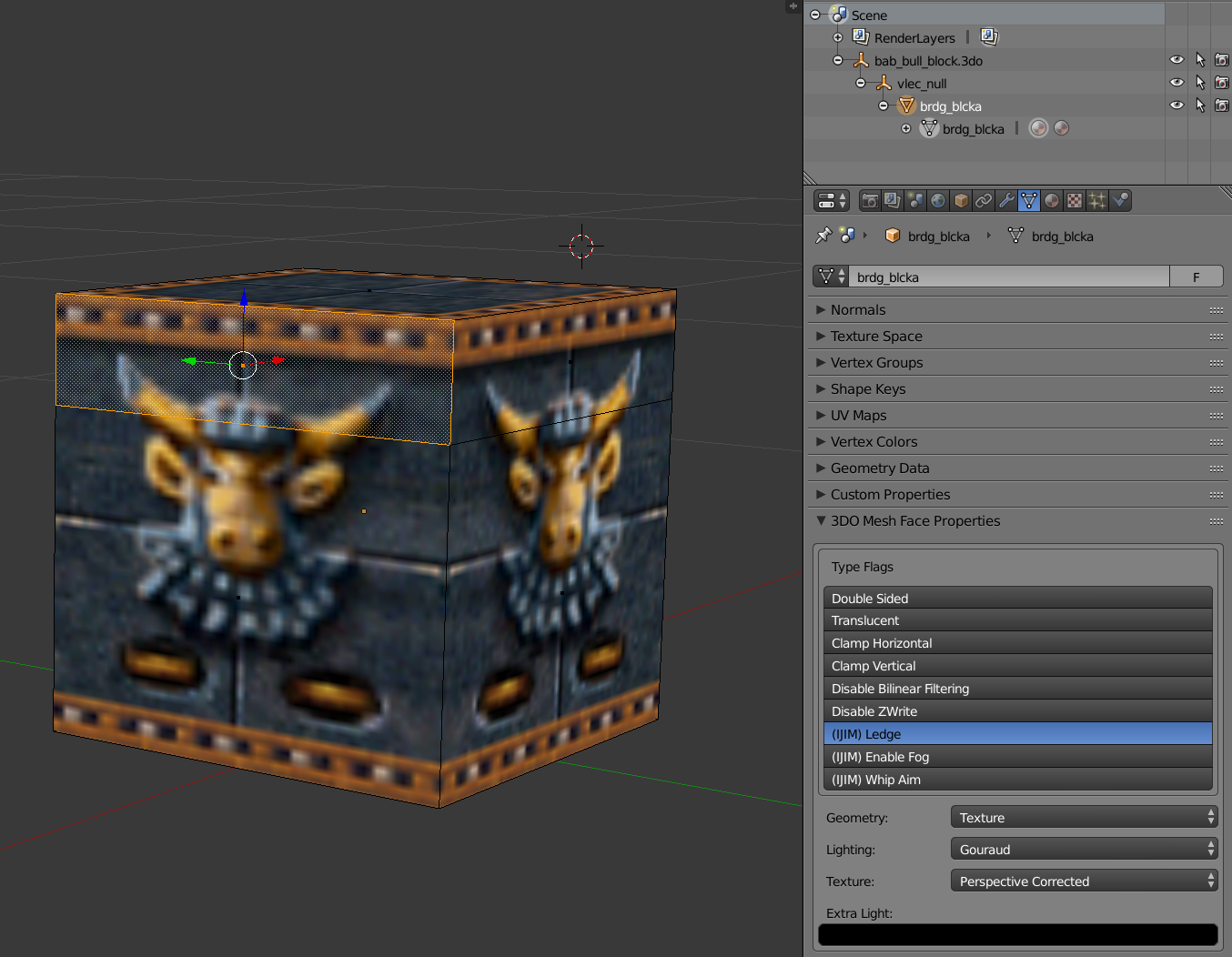Screen dimensions: 1232x957
Task: Disable the (IJIM) Ledge flag
Action: tap(1018, 734)
